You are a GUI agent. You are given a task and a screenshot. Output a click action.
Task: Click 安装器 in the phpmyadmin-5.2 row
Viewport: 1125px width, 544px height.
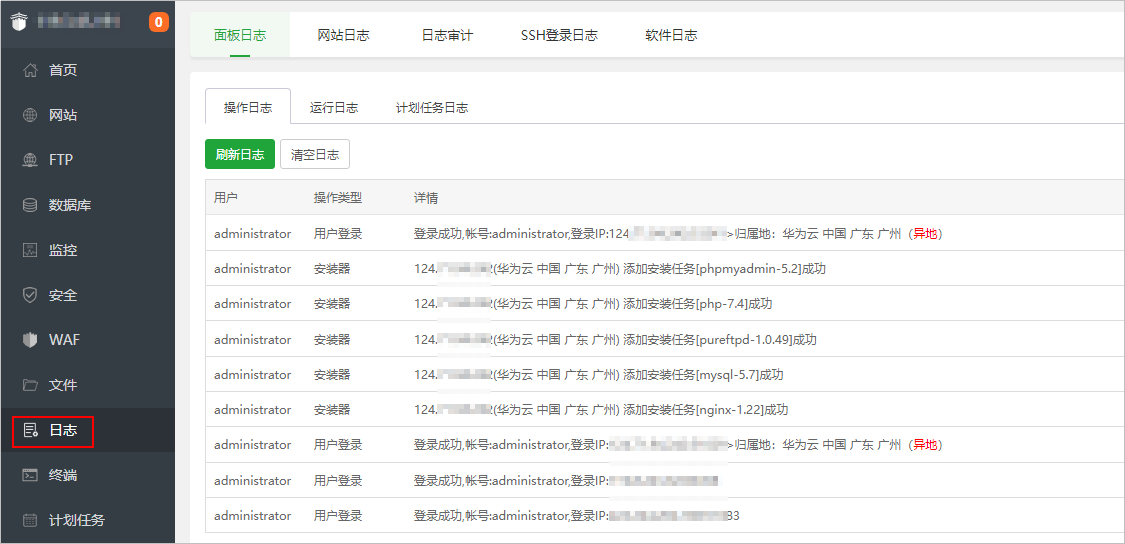coord(332,268)
